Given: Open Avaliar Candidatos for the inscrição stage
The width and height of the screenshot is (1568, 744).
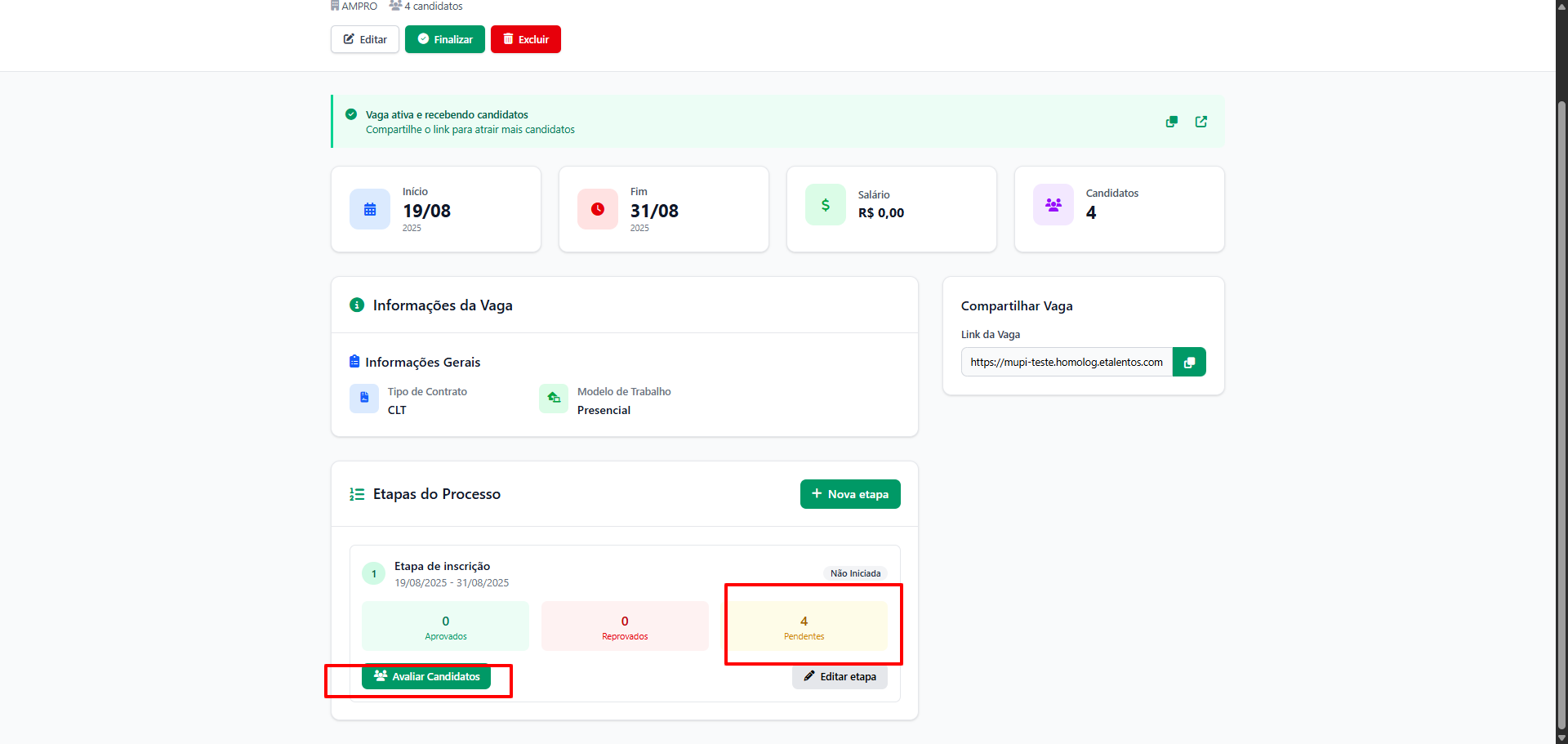Looking at the screenshot, I should tap(426, 676).
